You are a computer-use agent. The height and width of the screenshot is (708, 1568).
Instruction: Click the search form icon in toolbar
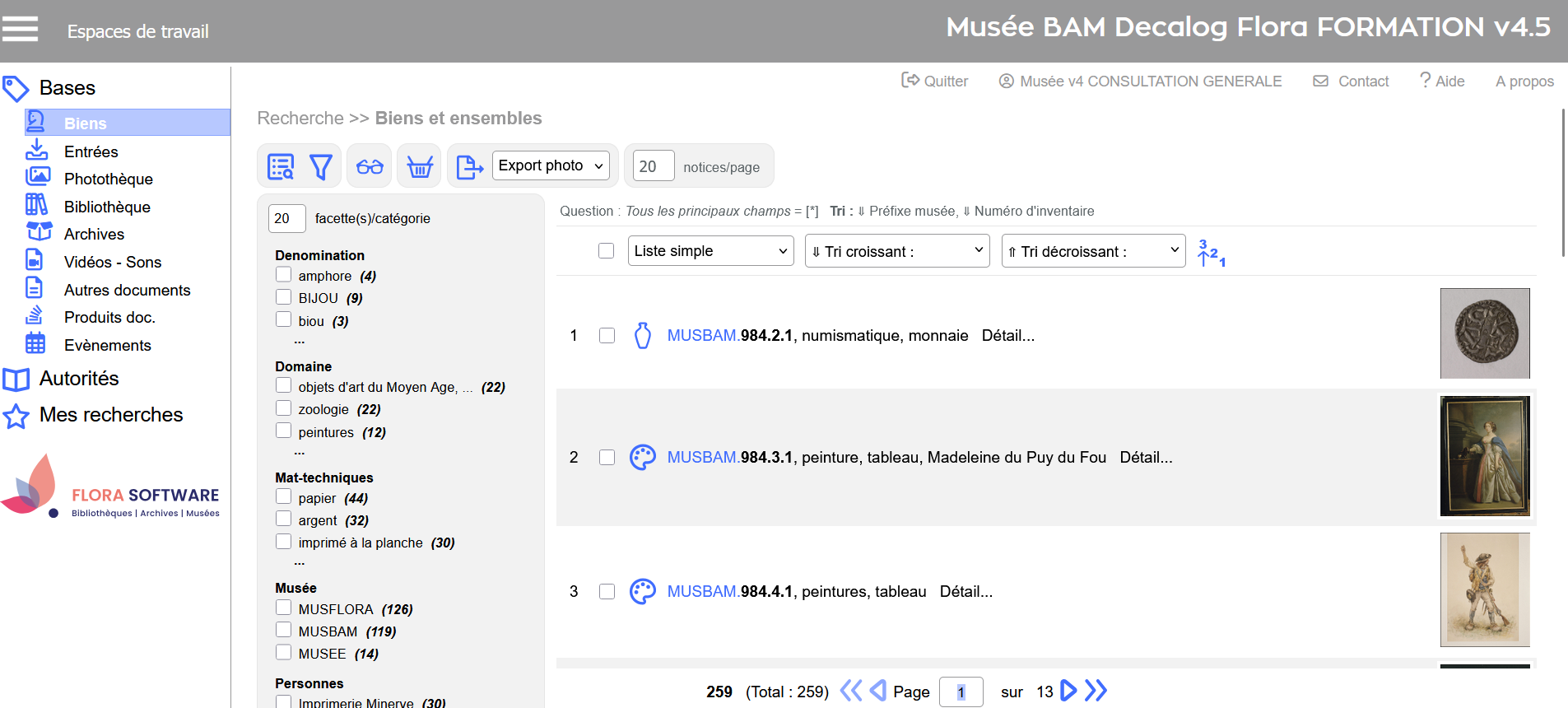click(281, 167)
